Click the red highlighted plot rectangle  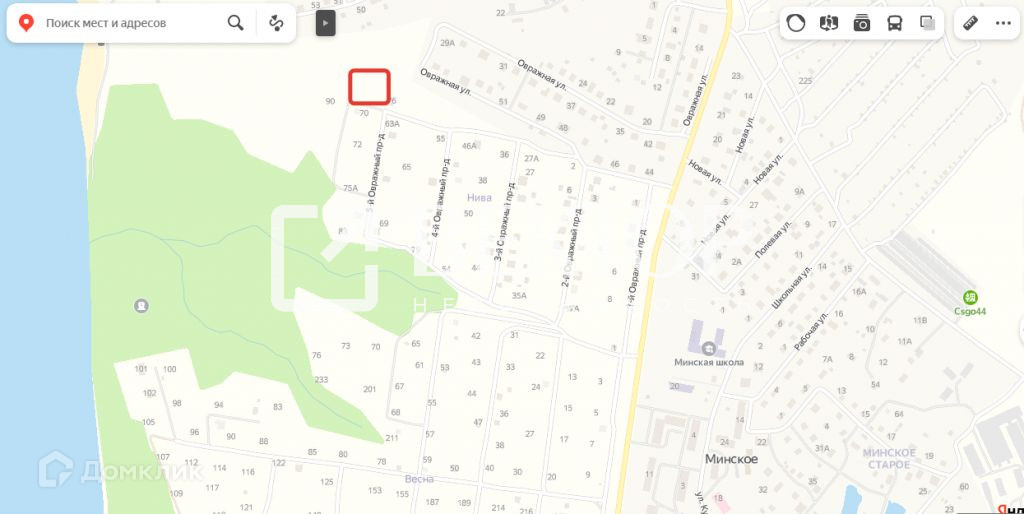[x=369, y=87]
